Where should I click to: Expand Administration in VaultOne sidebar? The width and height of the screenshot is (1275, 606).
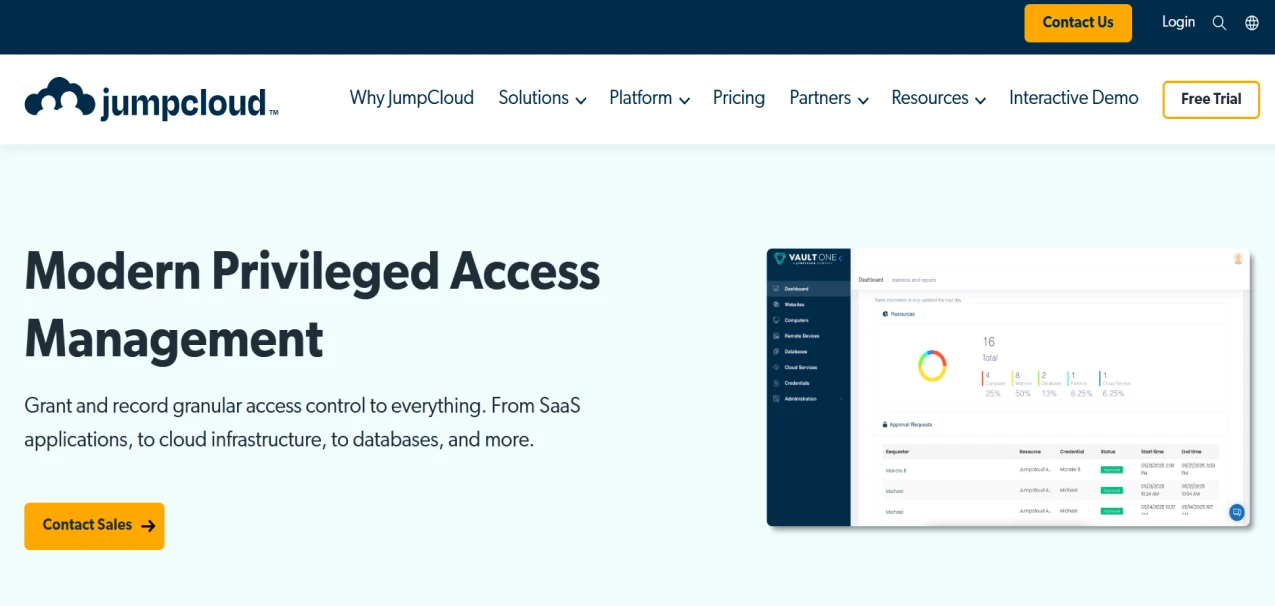coord(808,399)
